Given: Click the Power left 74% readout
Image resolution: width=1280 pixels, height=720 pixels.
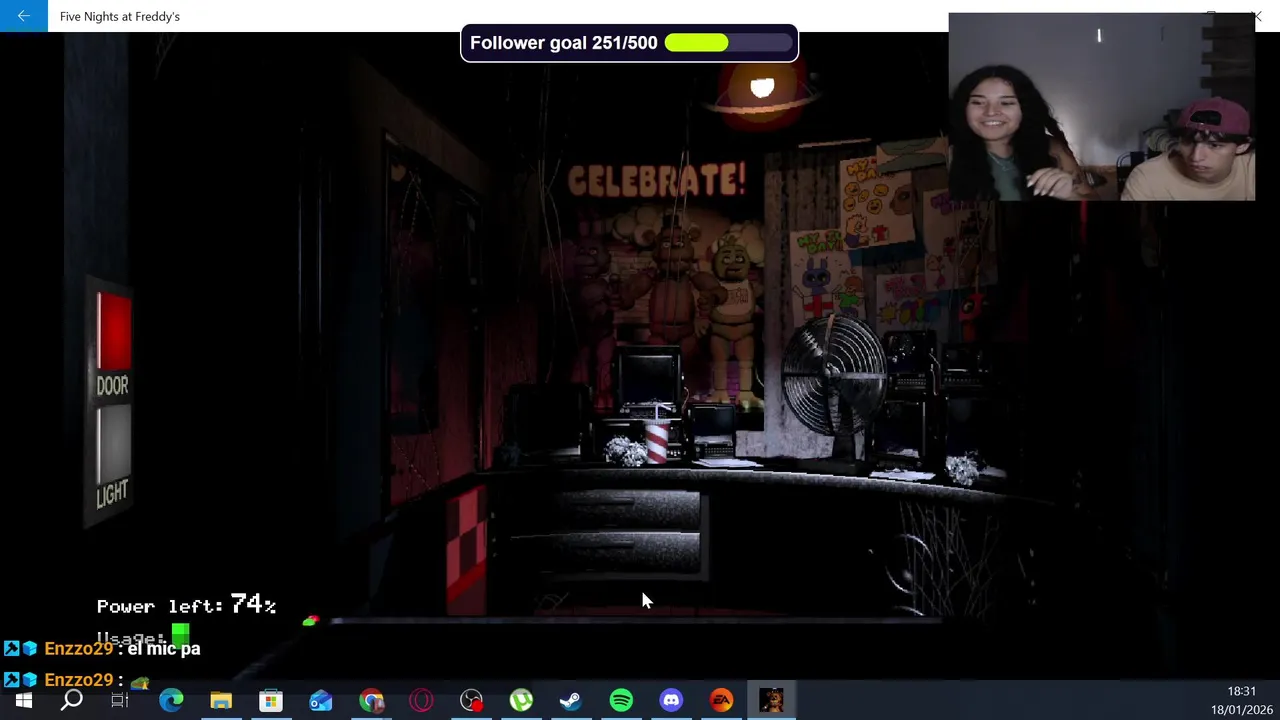Looking at the screenshot, I should tap(186, 604).
